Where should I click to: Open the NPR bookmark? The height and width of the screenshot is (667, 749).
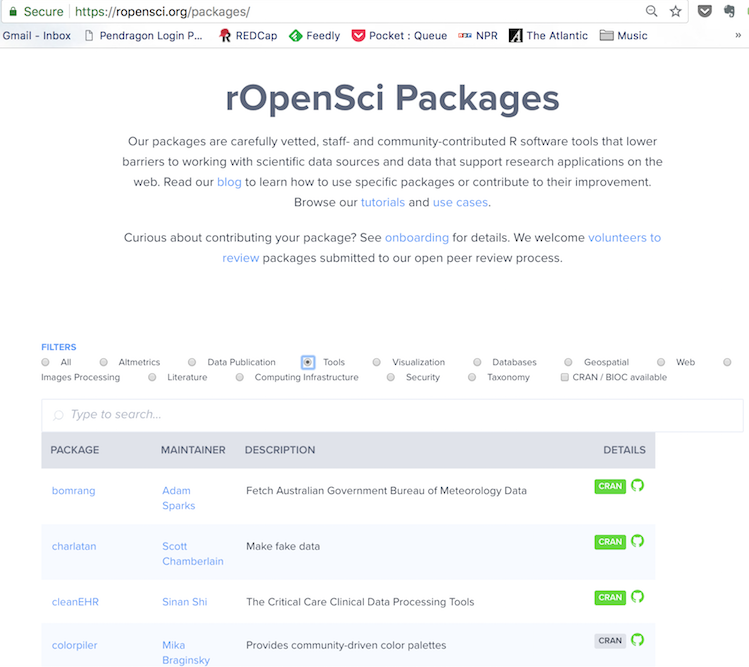[478, 36]
